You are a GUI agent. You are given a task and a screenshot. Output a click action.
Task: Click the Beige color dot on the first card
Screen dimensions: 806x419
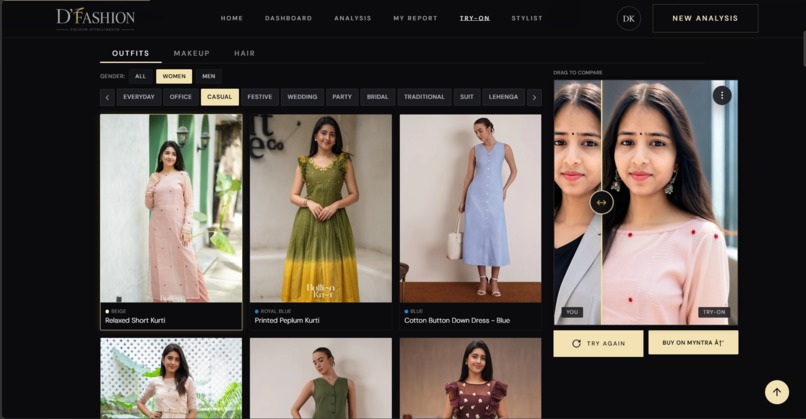(107, 312)
